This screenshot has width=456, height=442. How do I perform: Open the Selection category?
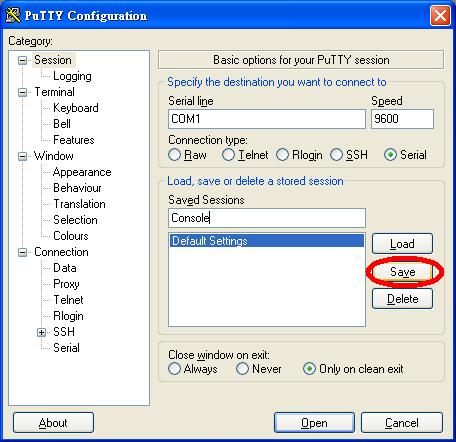click(75, 220)
